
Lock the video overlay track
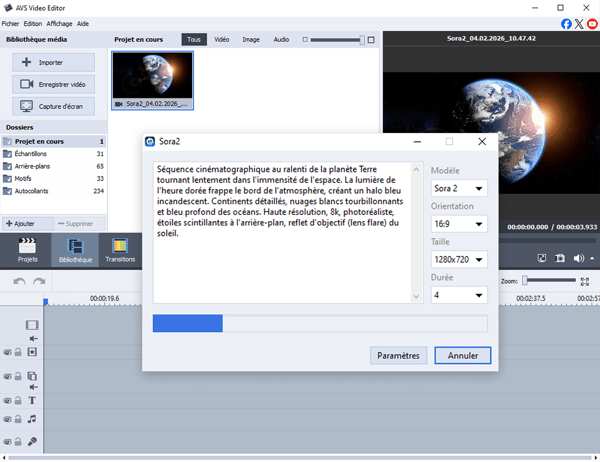[18, 376]
